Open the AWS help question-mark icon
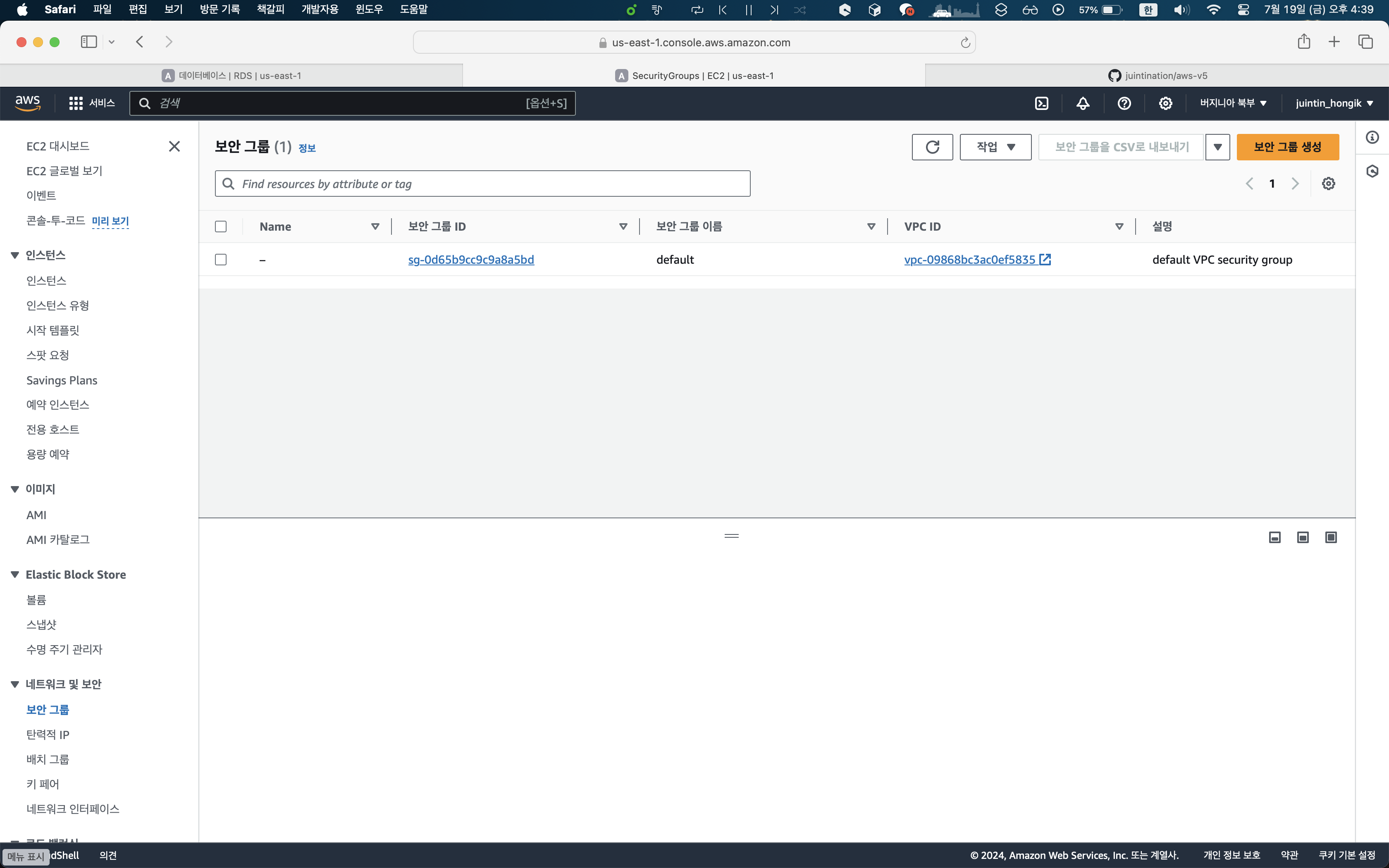Screen dimensions: 1389x868 (x=1124, y=103)
